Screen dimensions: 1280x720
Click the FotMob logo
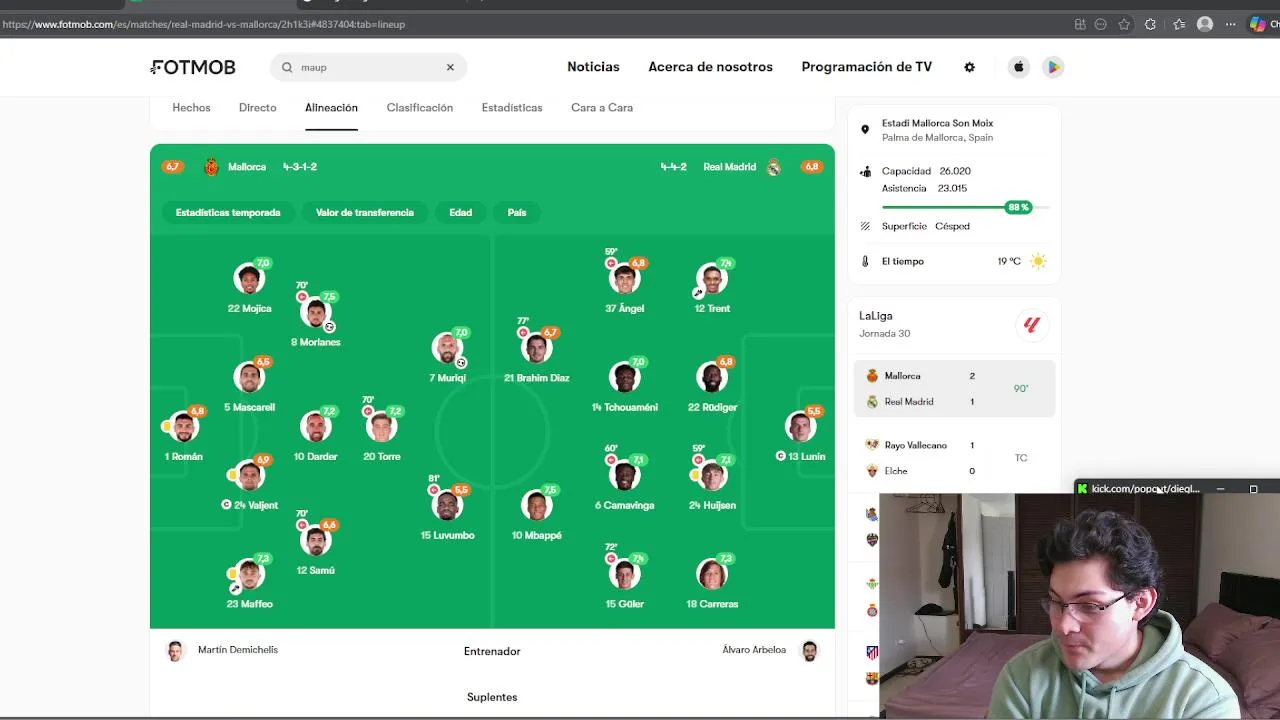tap(193, 67)
